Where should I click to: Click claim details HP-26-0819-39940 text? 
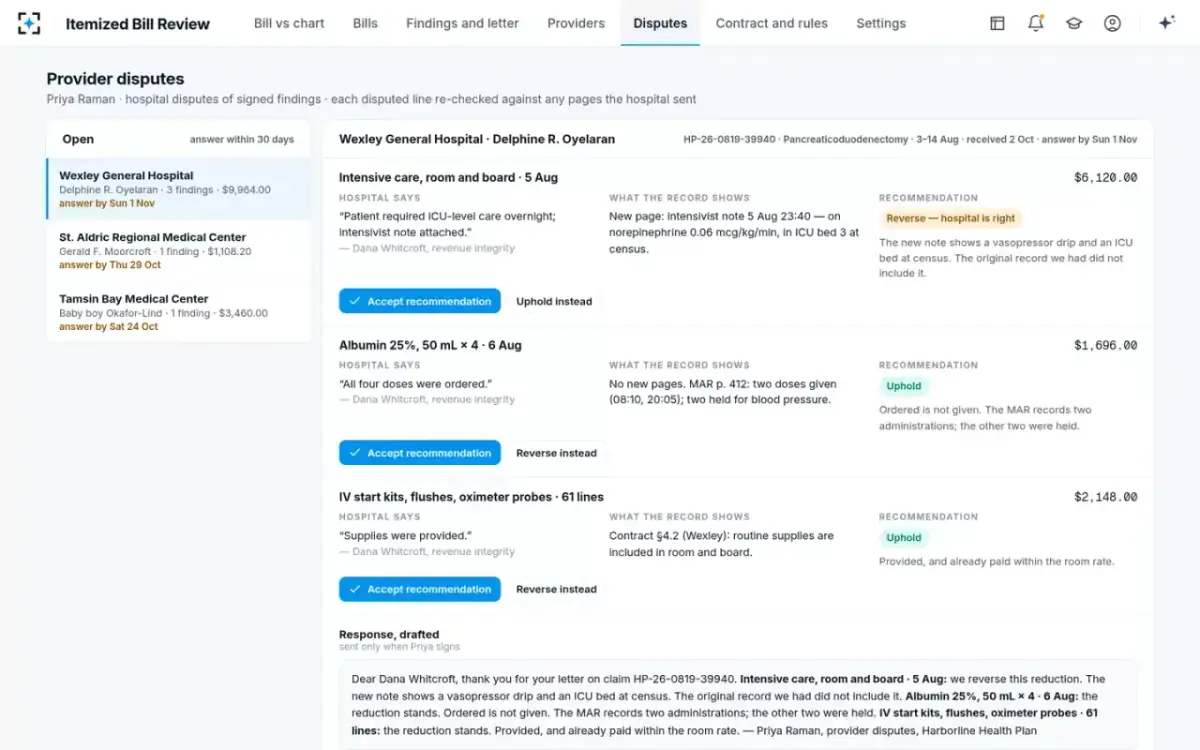point(910,140)
